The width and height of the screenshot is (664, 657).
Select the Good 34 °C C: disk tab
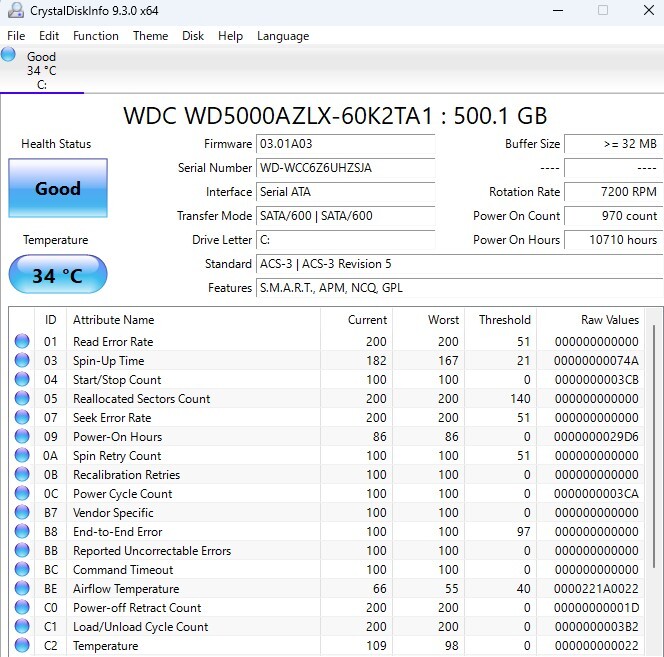[x=41, y=70]
